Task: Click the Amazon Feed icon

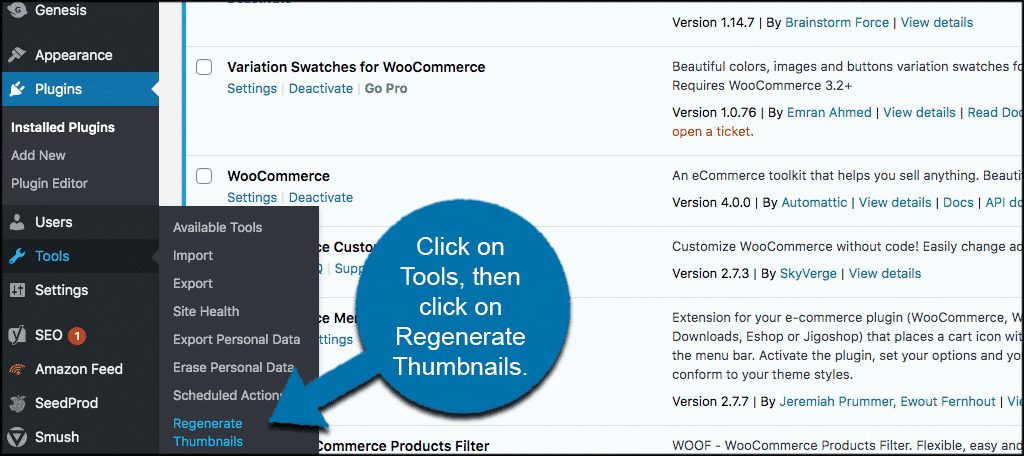Action: [x=16, y=369]
